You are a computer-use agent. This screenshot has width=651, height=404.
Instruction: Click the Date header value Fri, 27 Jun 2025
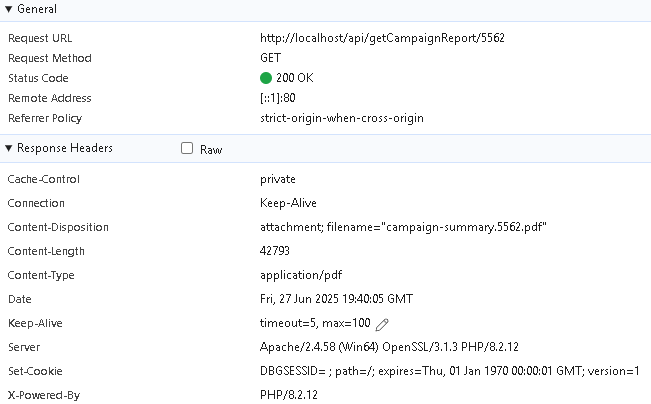click(336, 299)
